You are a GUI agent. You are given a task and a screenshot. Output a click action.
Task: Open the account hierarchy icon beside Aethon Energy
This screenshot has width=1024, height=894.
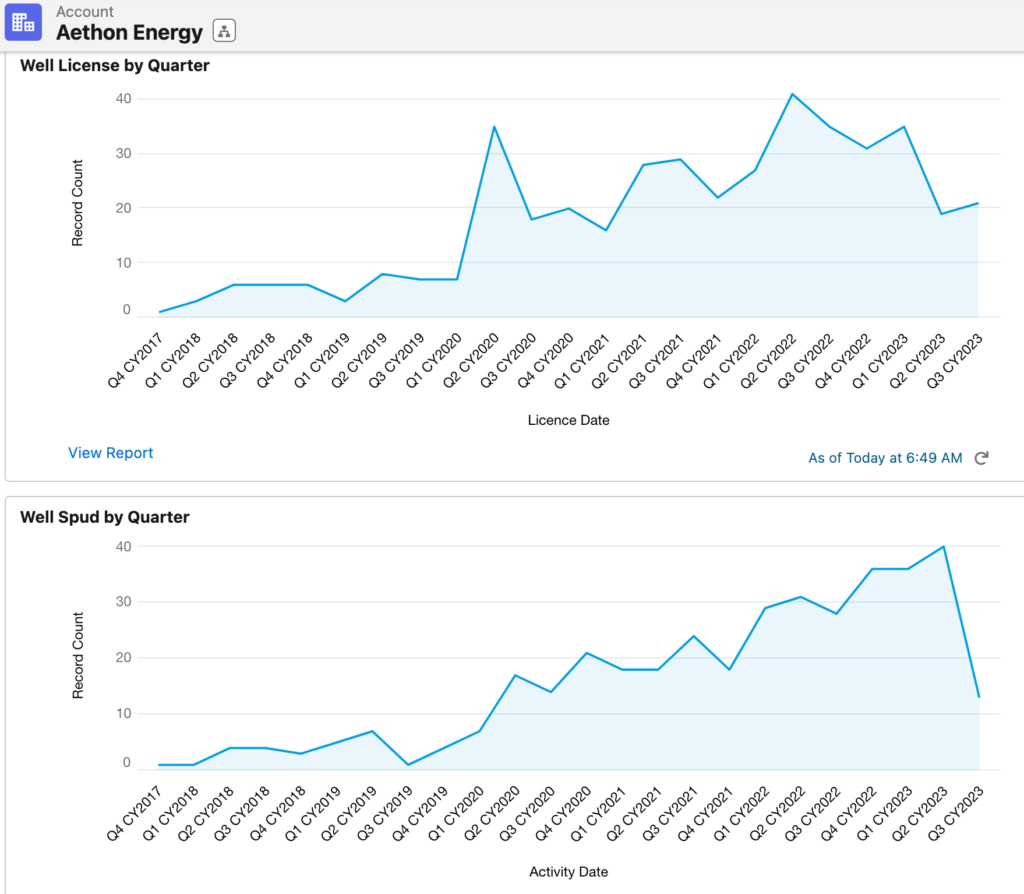tap(224, 32)
